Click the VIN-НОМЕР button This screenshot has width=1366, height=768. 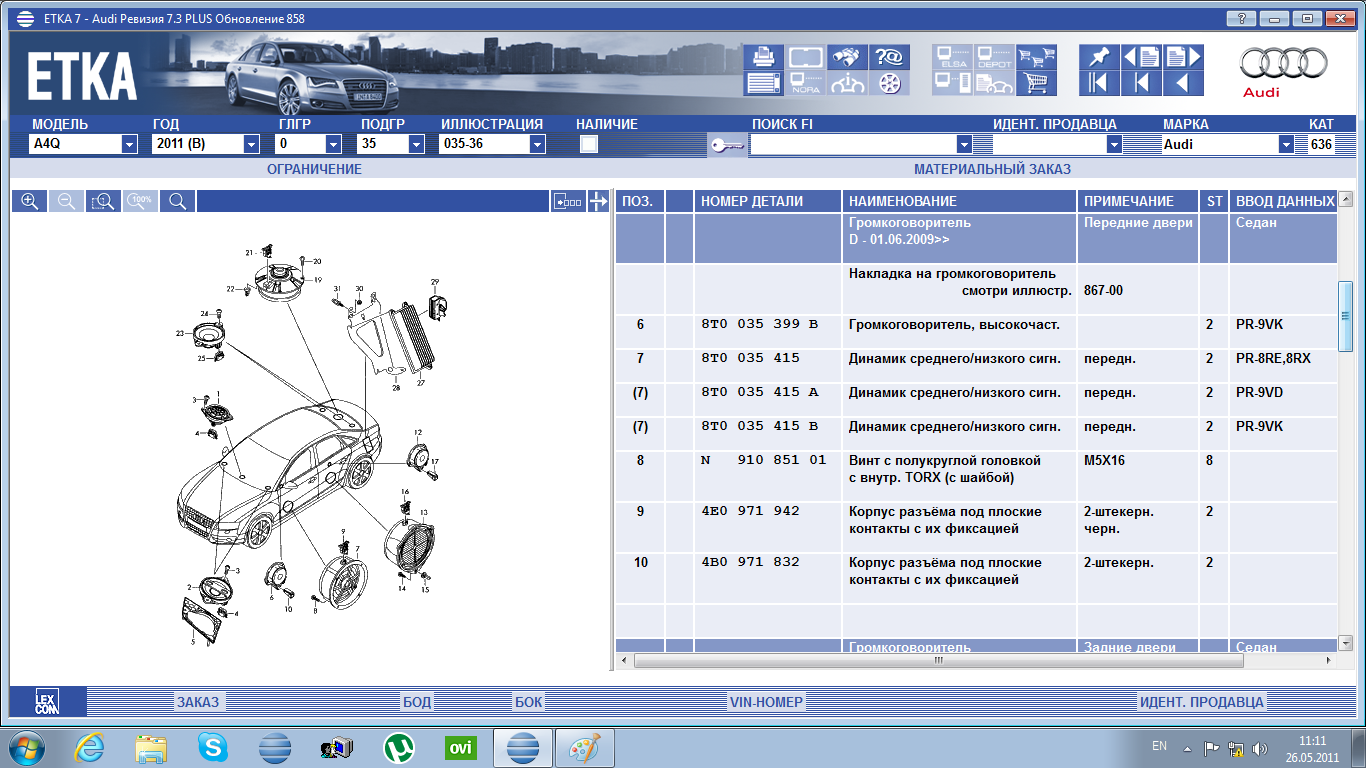[766, 702]
